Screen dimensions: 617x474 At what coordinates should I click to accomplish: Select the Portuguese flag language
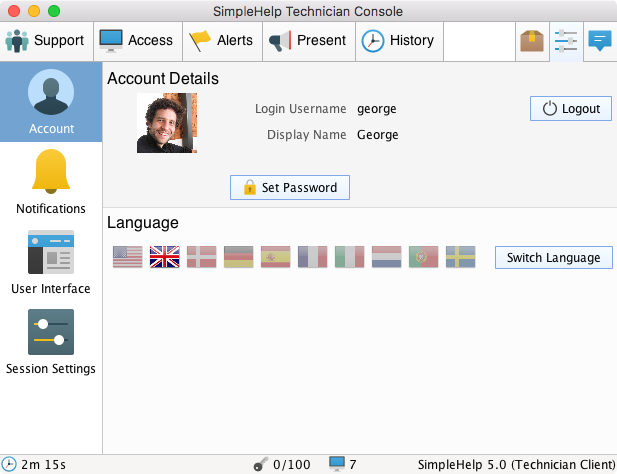[x=423, y=257]
